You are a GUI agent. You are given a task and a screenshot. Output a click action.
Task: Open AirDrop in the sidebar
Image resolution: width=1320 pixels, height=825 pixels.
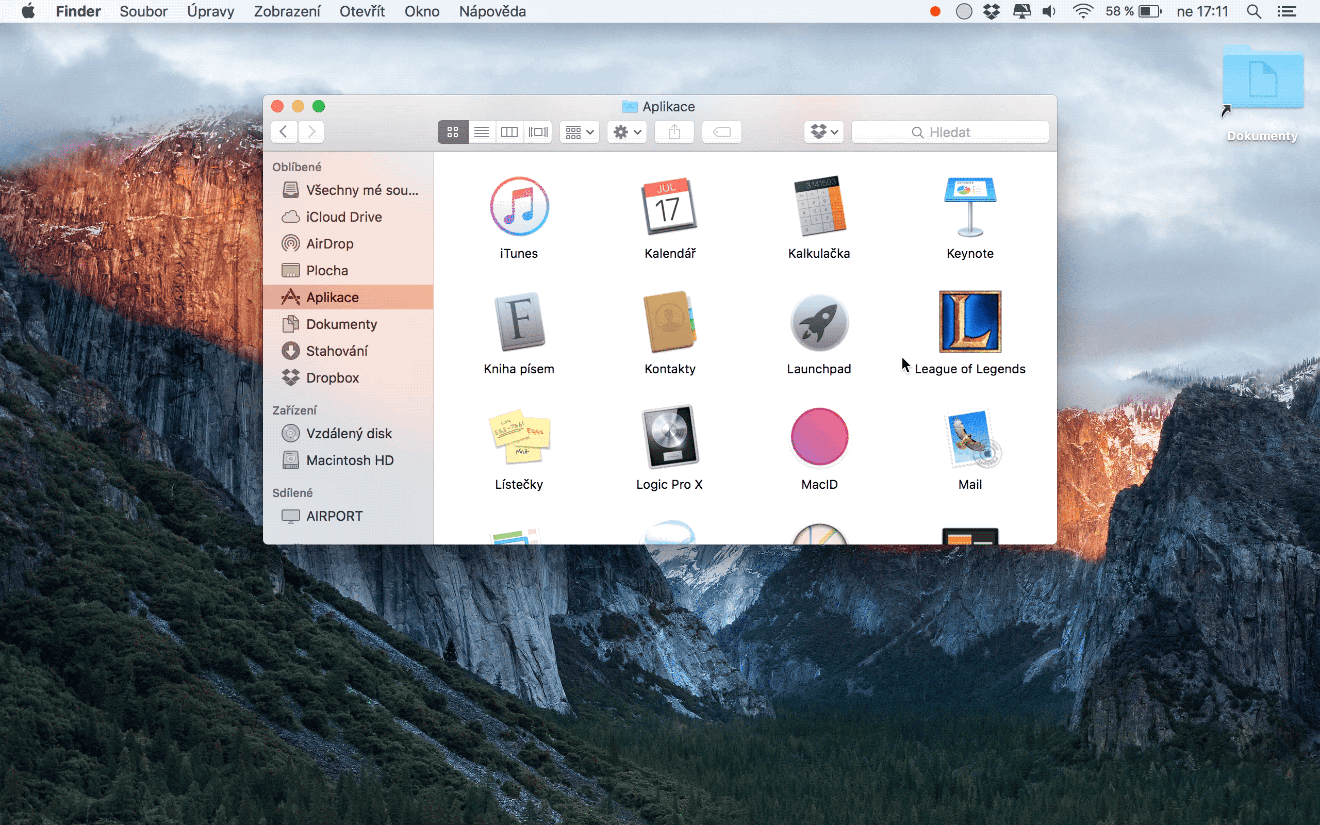[x=348, y=244]
